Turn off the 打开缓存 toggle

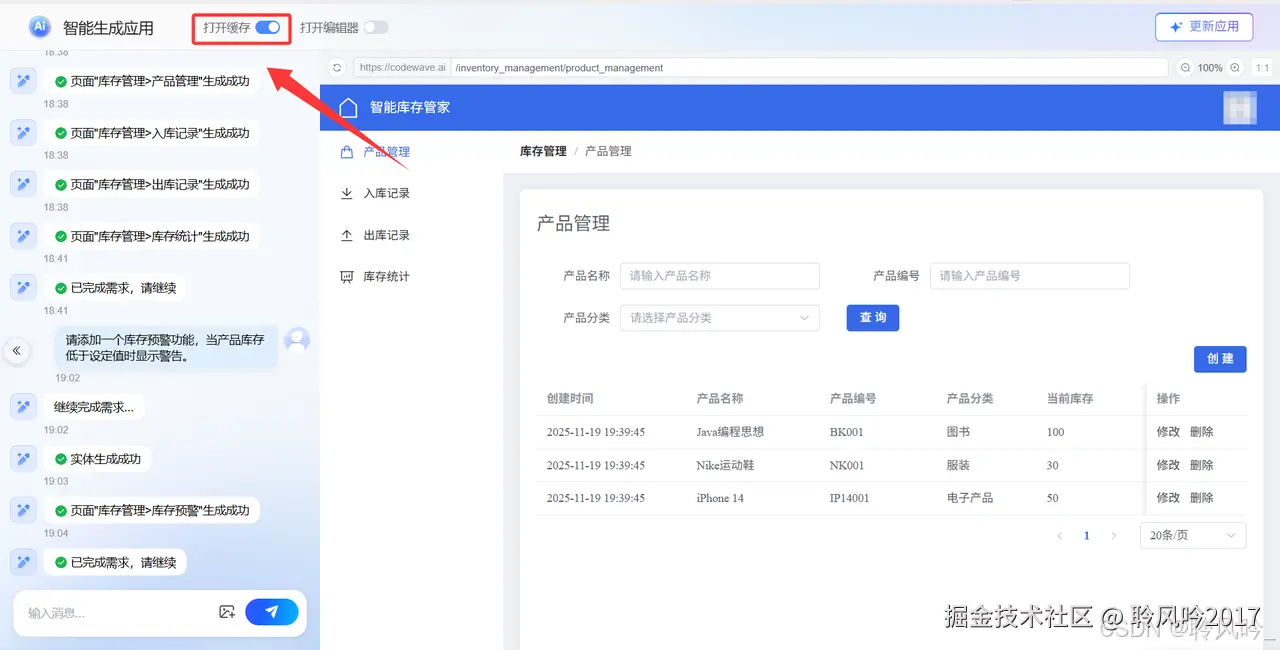[x=265, y=28]
